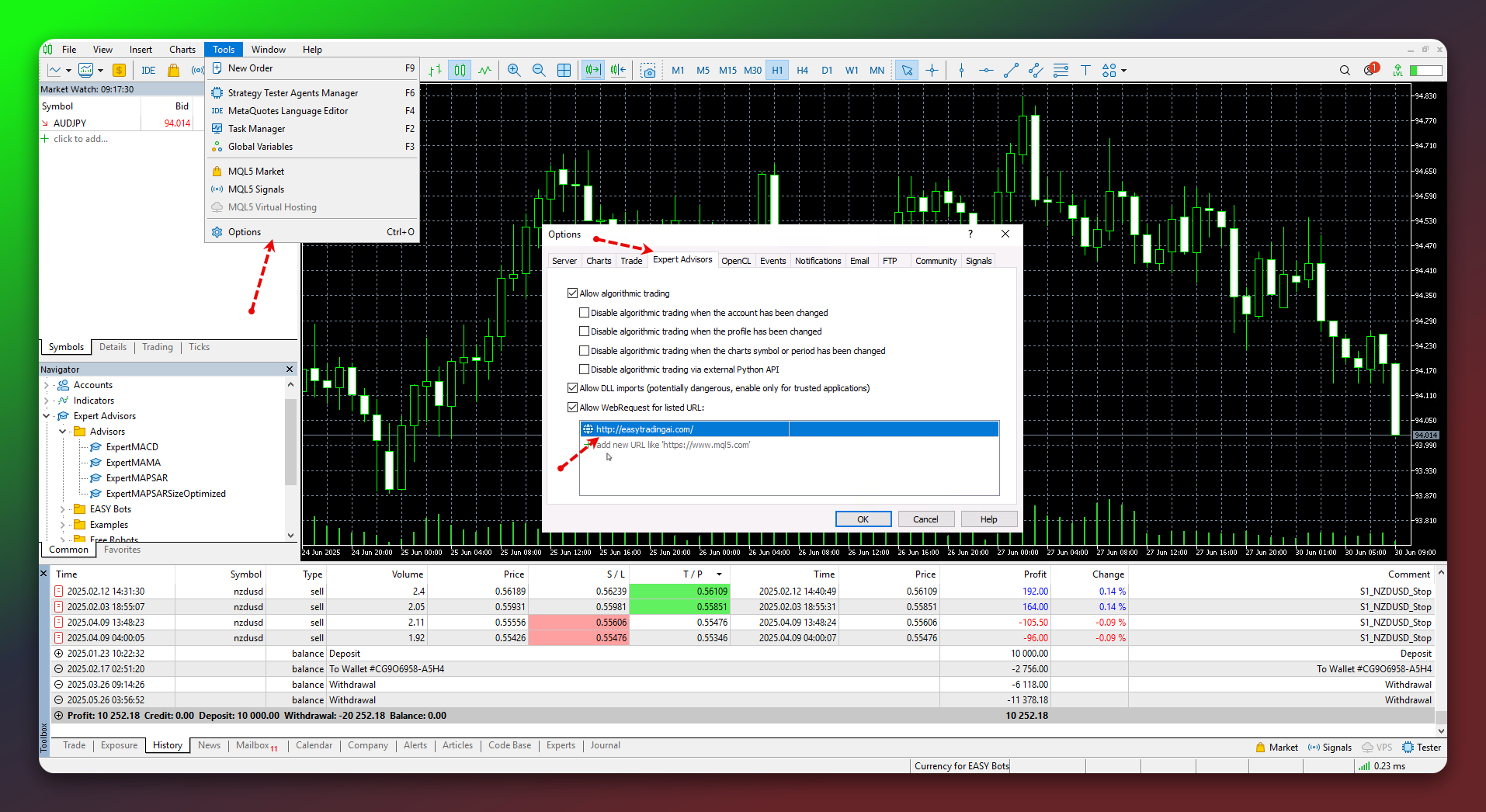Check disable trading when symbol or period changed
The width and height of the screenshot is (1486, 812).
(x=584, y=351)
